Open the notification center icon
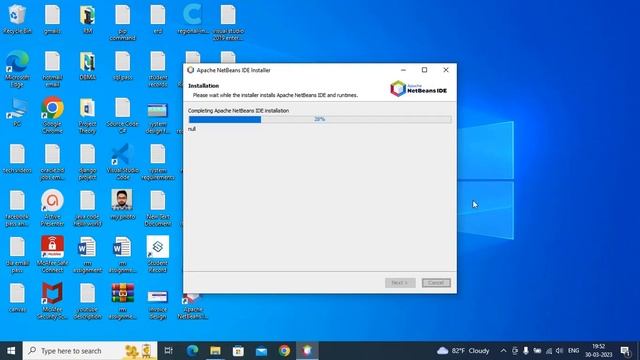The width and height of the screenshot is (640, 360). [625, 351]
